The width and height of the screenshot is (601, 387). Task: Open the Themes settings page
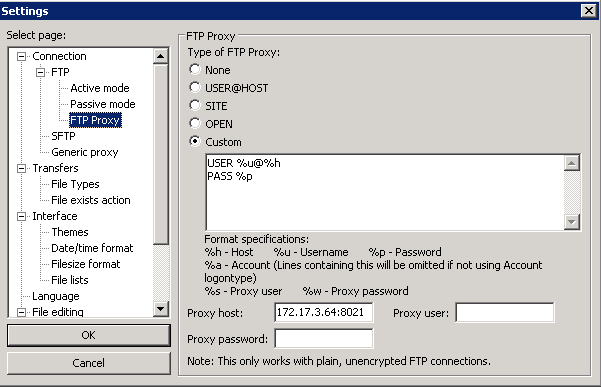click(70, 232)
